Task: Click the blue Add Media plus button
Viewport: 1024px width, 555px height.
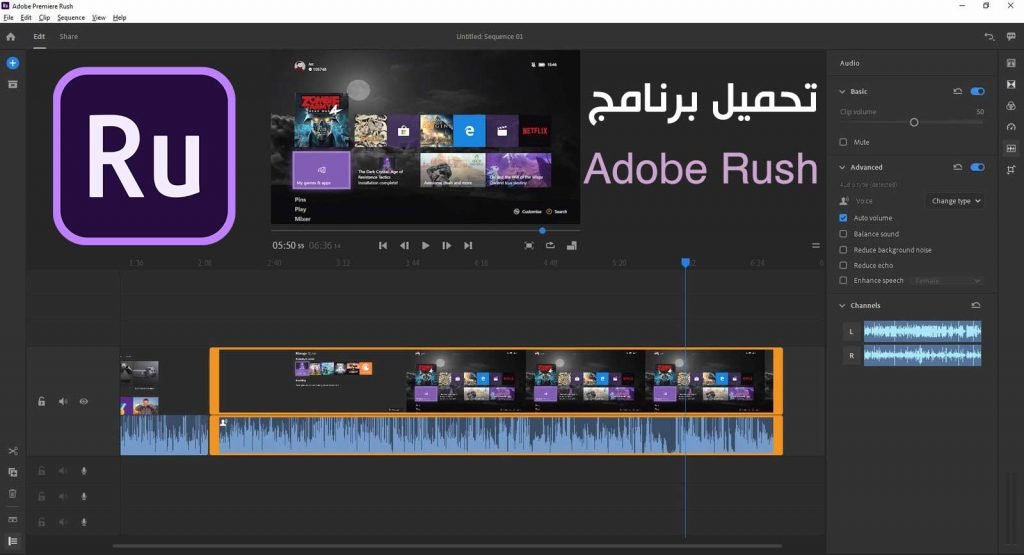Action: [12, 63]
